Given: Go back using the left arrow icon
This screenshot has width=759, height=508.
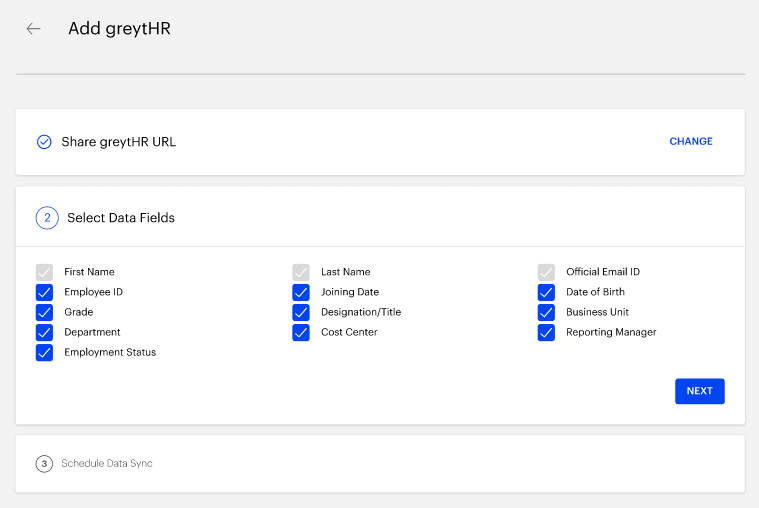Looking at the screenshot, I should (33, 29).
